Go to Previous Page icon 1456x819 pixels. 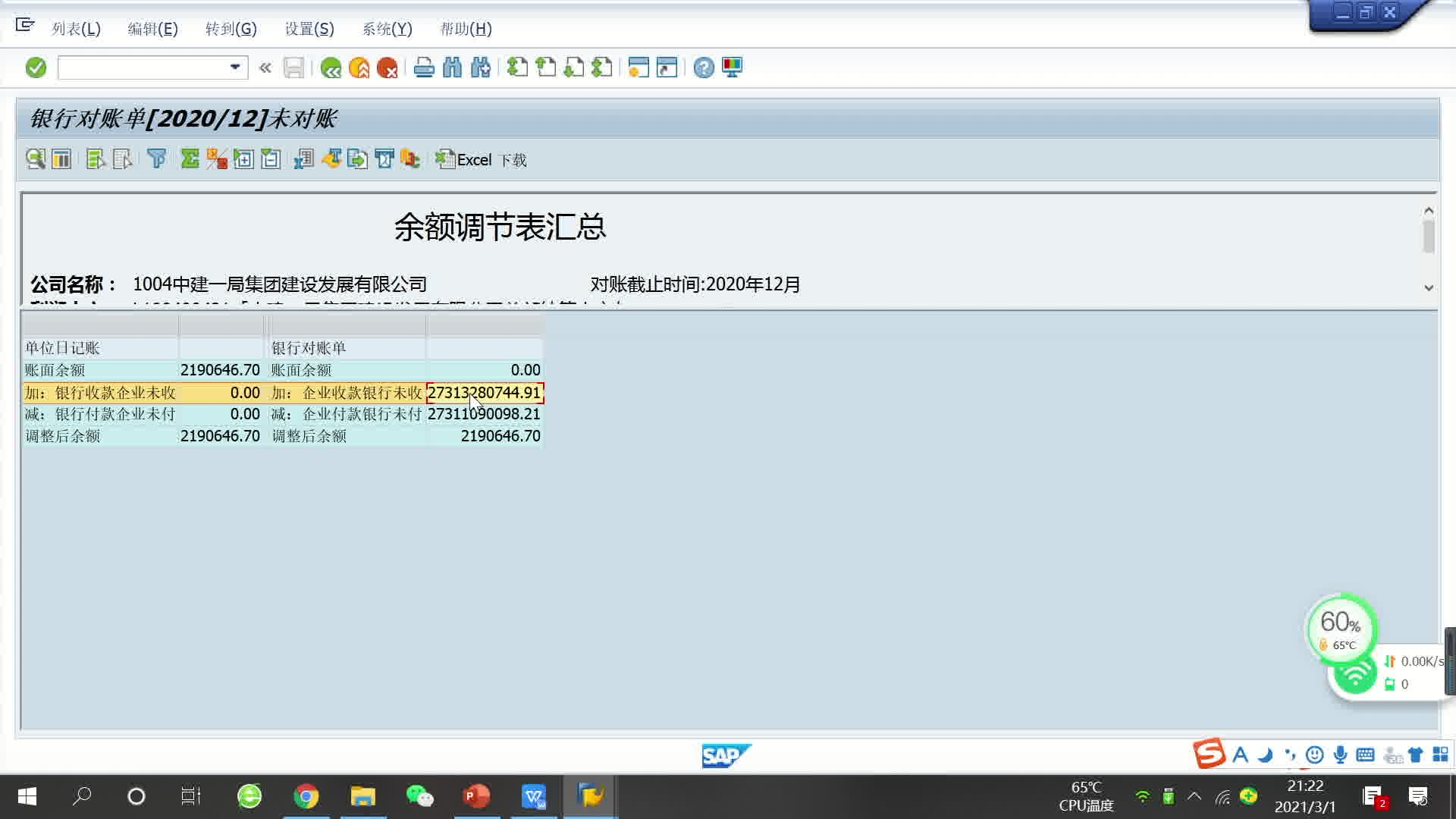[545, 68]
